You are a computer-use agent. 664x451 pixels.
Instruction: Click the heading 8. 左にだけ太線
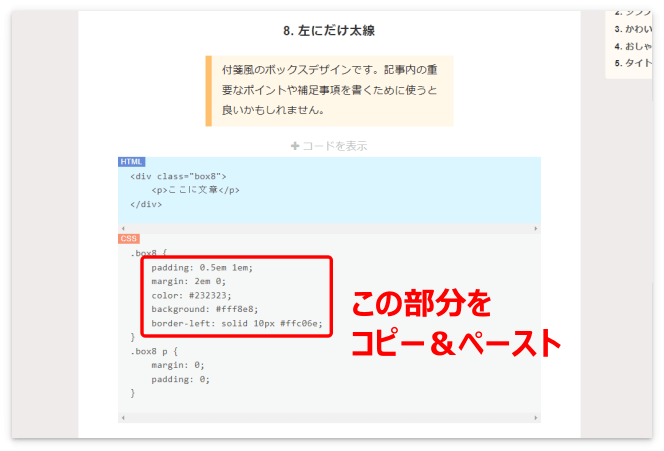(x=329, y=30)
